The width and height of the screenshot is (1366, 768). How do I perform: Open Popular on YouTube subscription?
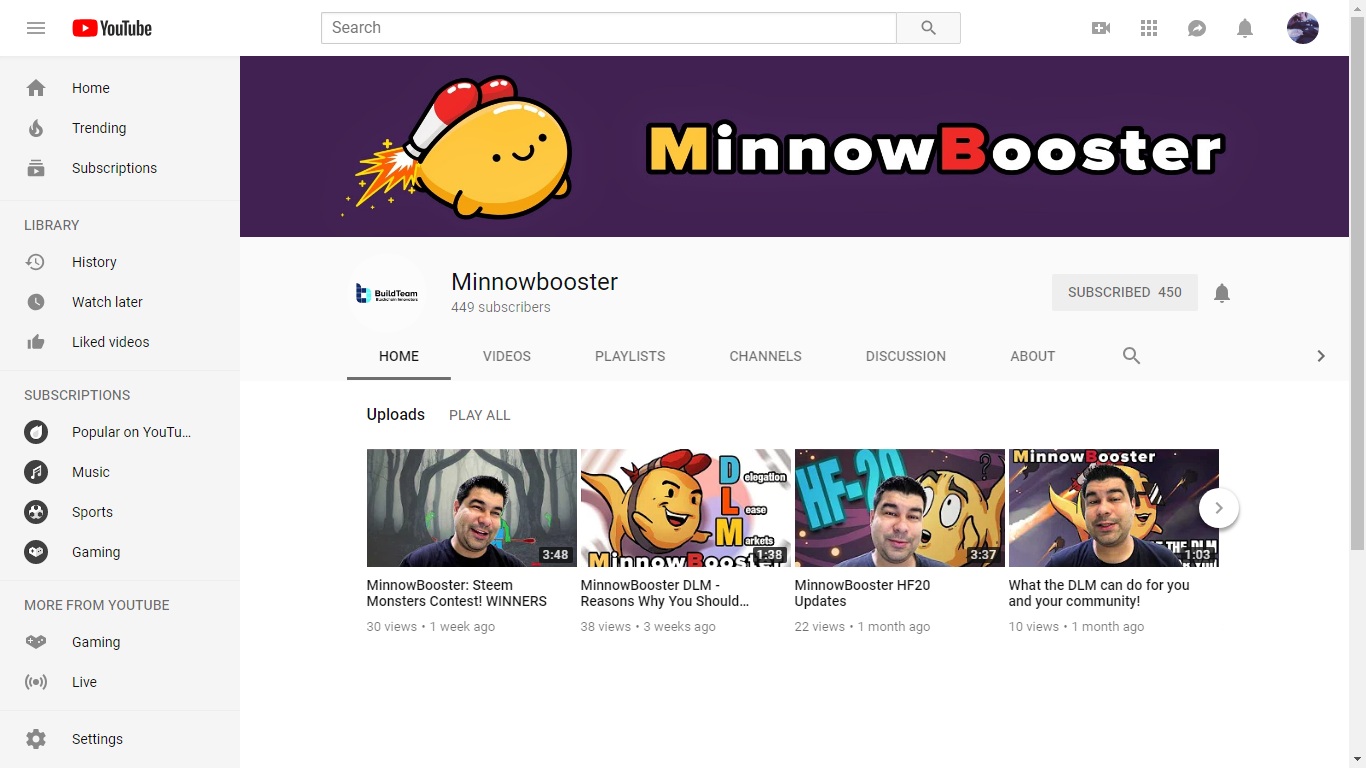120,432
